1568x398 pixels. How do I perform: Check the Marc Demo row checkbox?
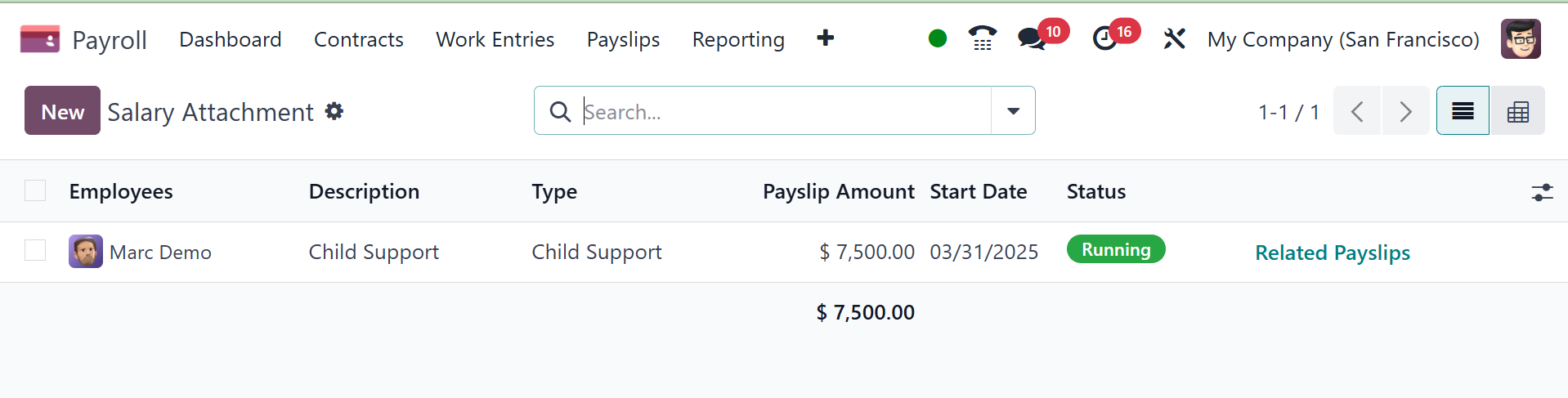click(35, 251)
